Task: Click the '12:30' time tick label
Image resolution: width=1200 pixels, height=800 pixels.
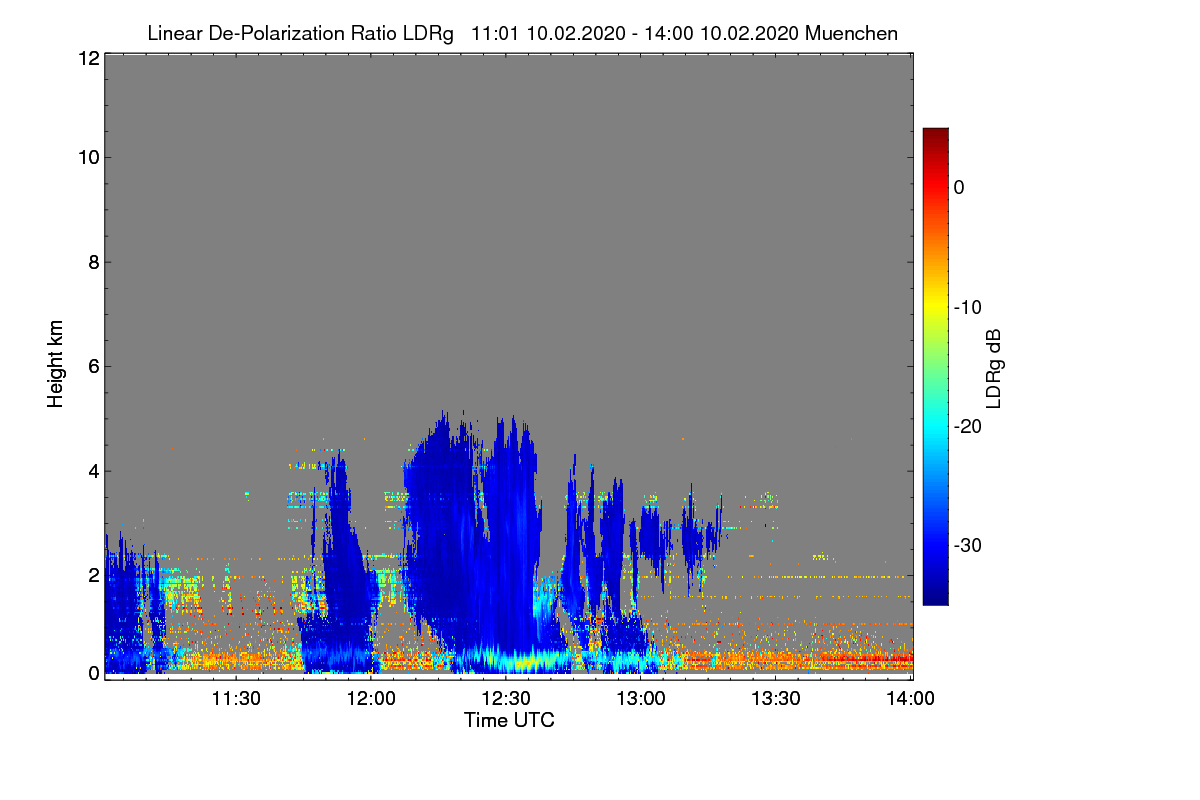Action: pos(506,699)
